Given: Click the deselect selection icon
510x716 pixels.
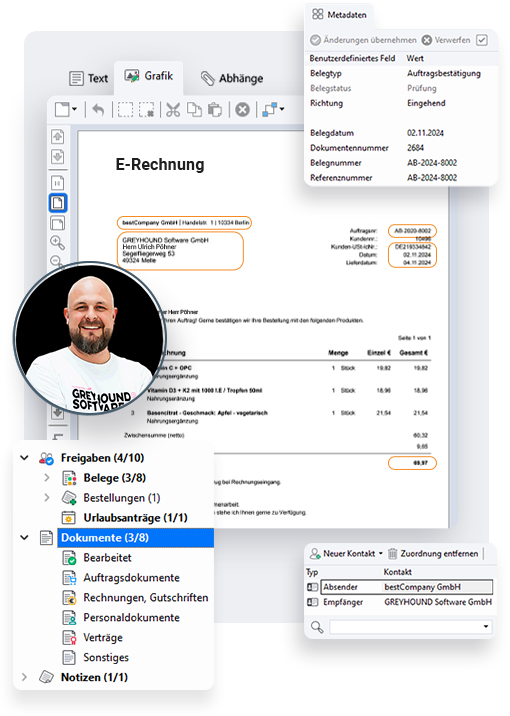Looking at the screenshot, I should (x=147, y=110).
